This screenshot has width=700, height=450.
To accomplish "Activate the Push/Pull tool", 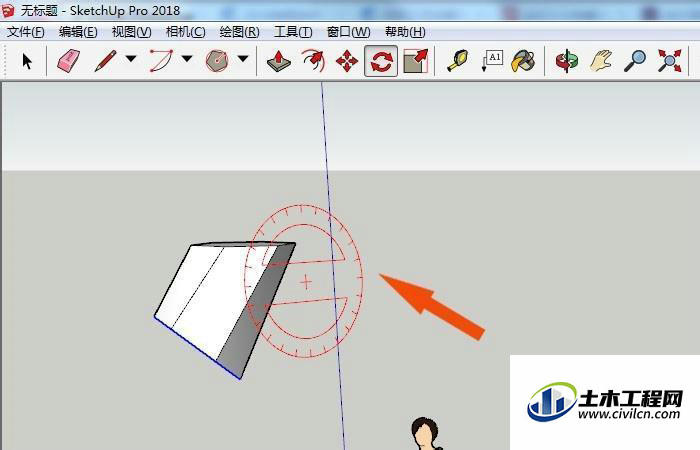I will (279, 61).
